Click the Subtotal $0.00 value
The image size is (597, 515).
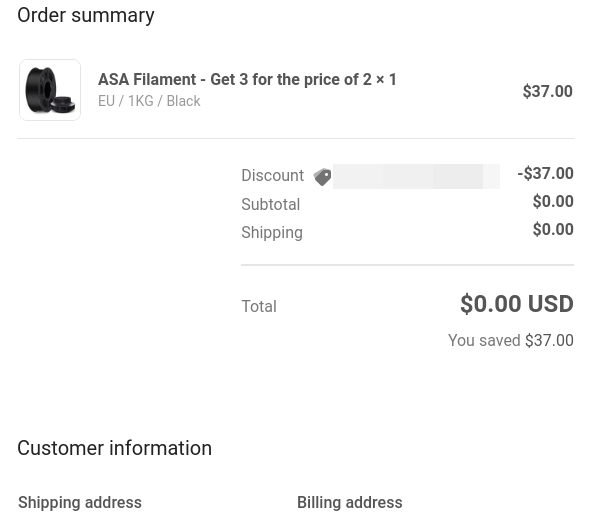[x=553, y=201]
